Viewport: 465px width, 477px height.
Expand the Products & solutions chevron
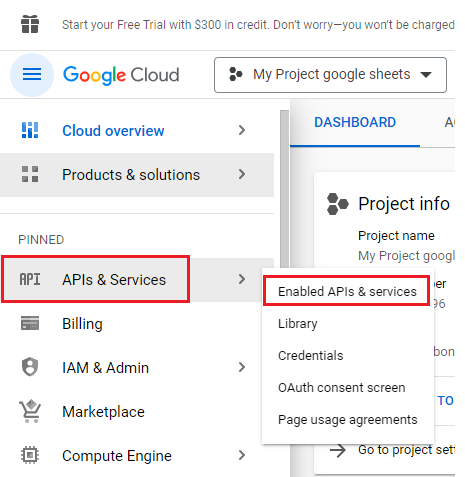tap(242, 174)
